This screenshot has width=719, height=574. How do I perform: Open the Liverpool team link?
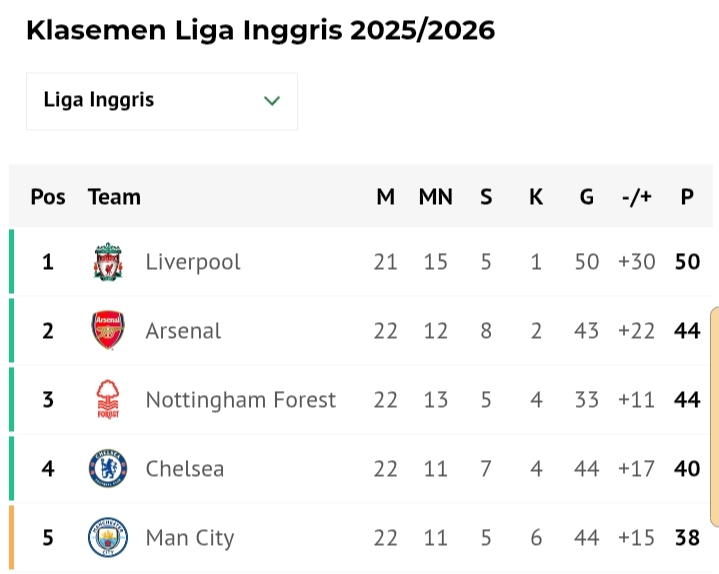pos(193,262)
